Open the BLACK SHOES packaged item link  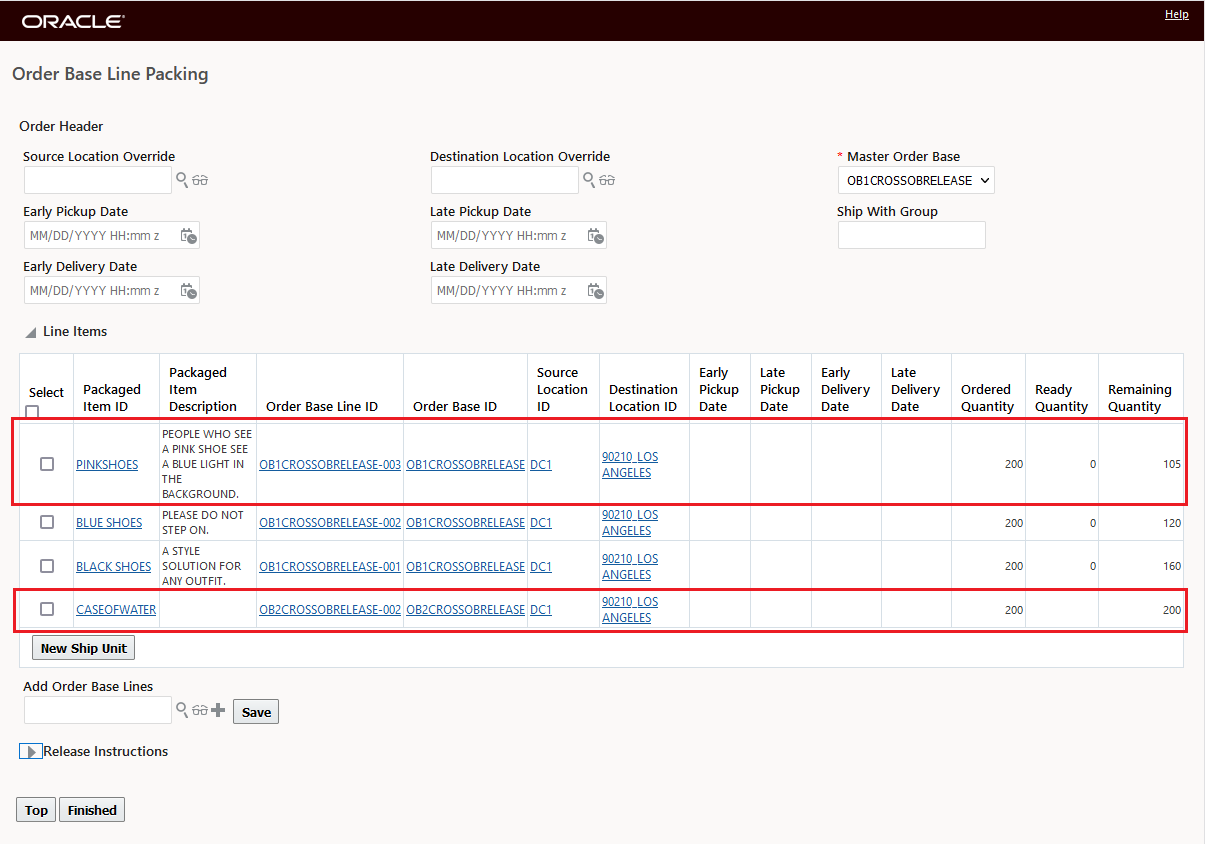click(114, 566)
